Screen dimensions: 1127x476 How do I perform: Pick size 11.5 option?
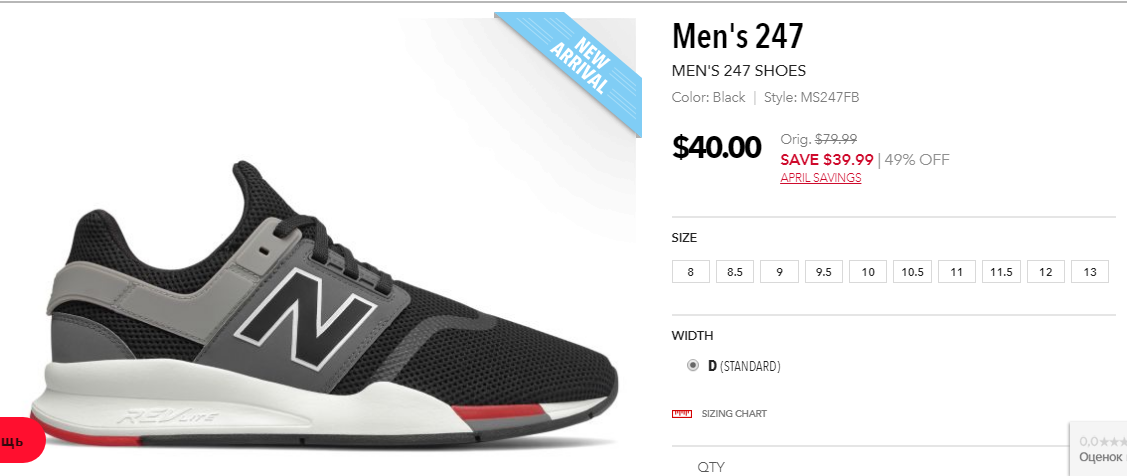[1001, 272]
